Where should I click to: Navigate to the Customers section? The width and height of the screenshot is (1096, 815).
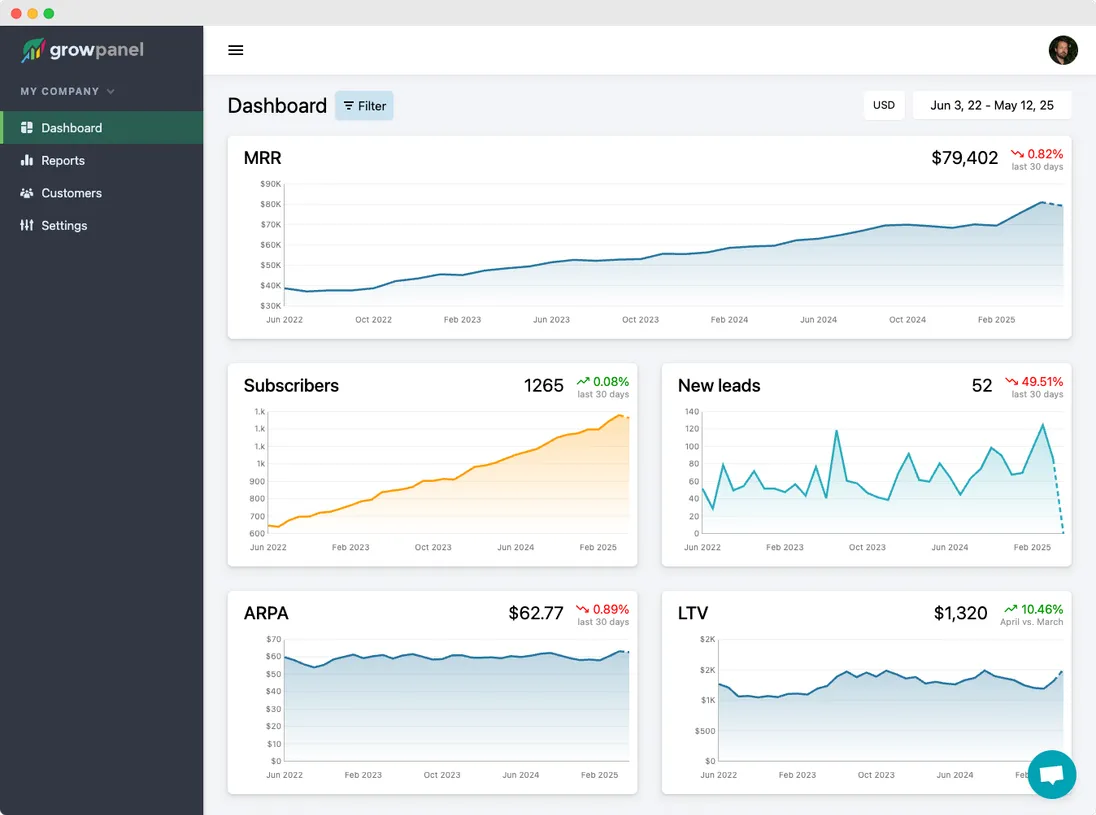71,193
